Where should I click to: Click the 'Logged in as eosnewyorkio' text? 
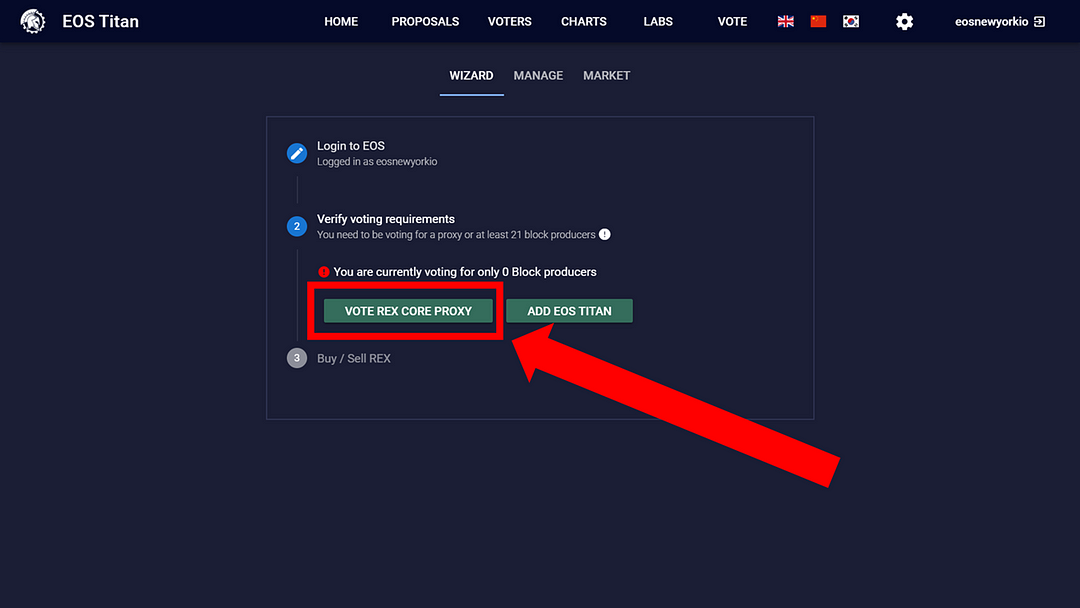[377, 162]
